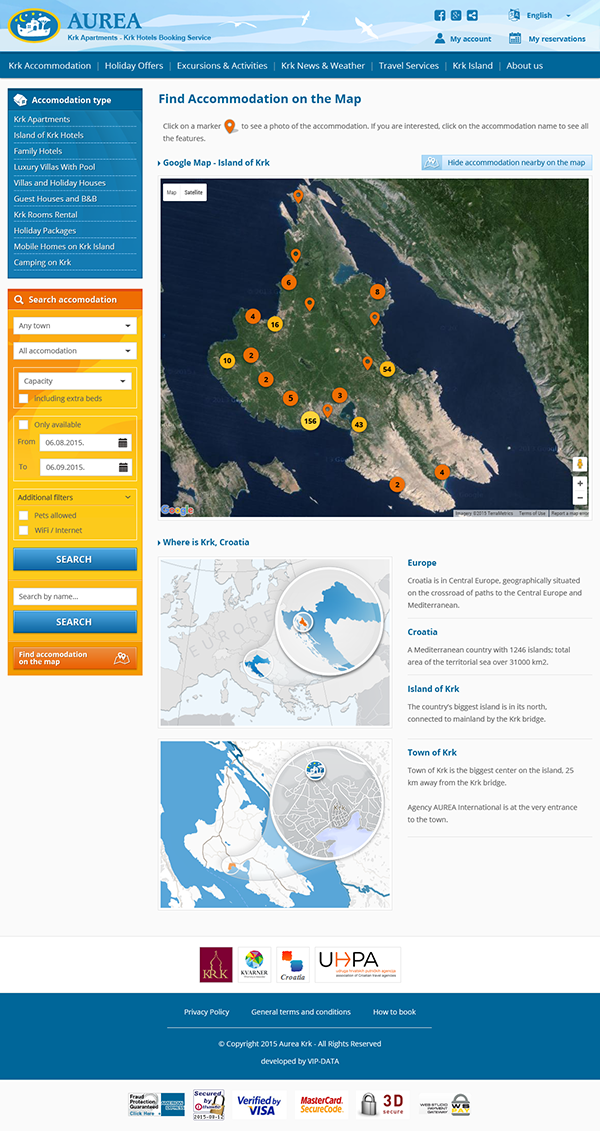Open About us menu

coord(524,66)
